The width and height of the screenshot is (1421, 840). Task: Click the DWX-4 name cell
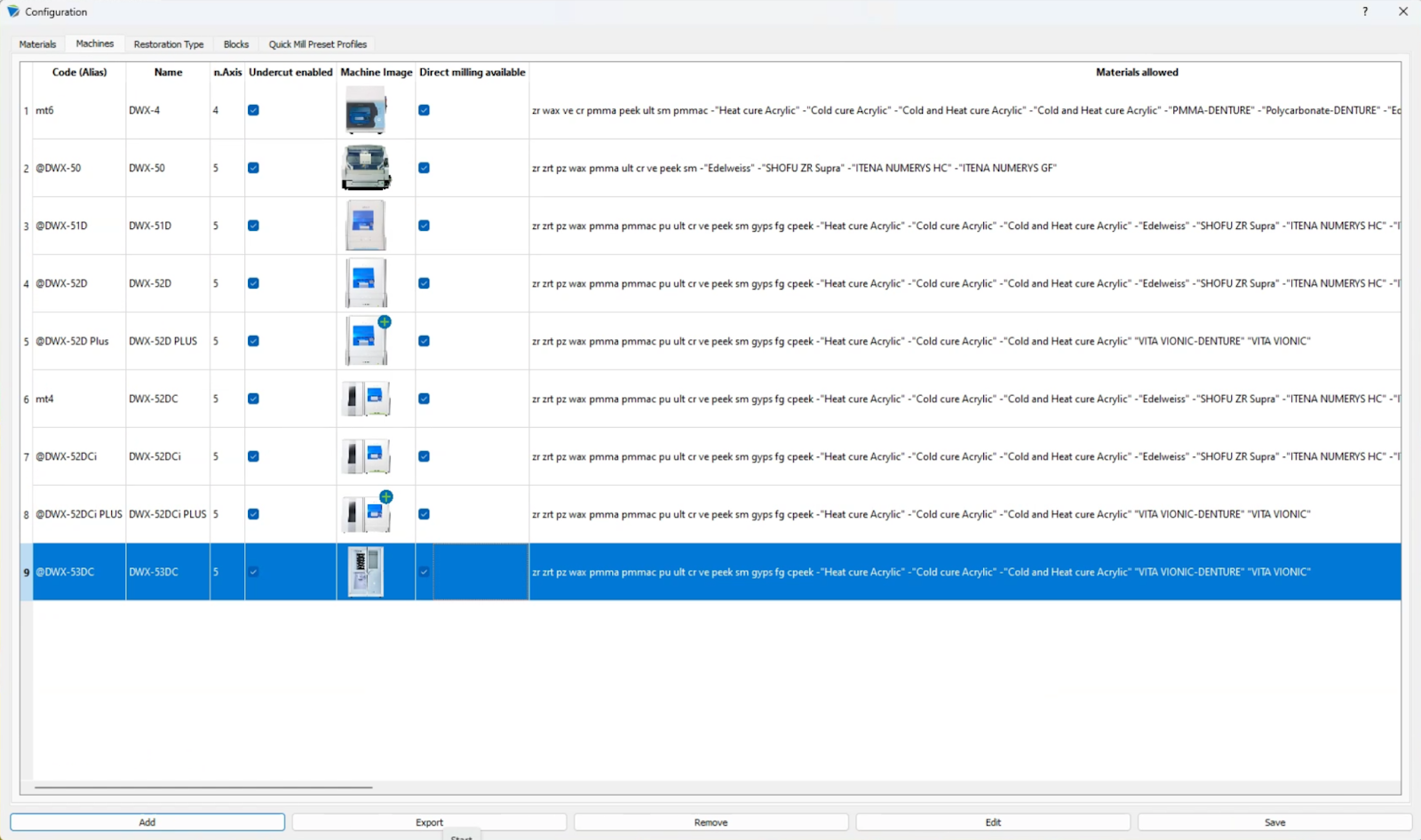click(x=168, y=110)
